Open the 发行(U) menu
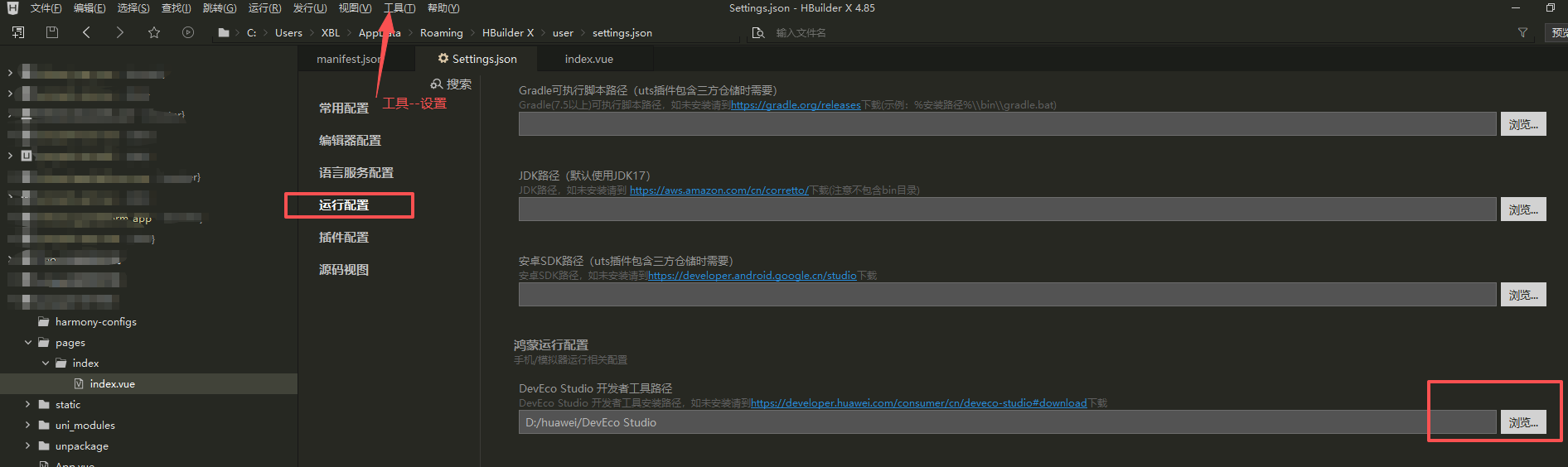 pos(310,8)
